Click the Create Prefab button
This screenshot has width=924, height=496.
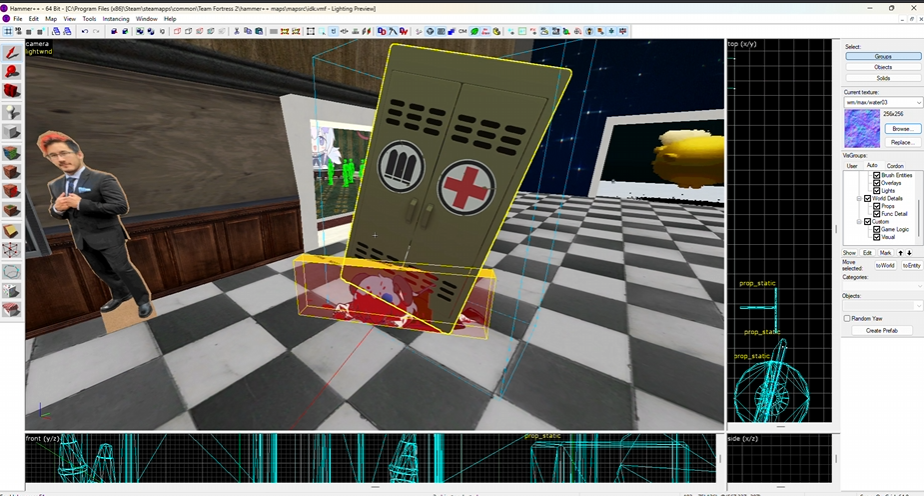point(882,330)
